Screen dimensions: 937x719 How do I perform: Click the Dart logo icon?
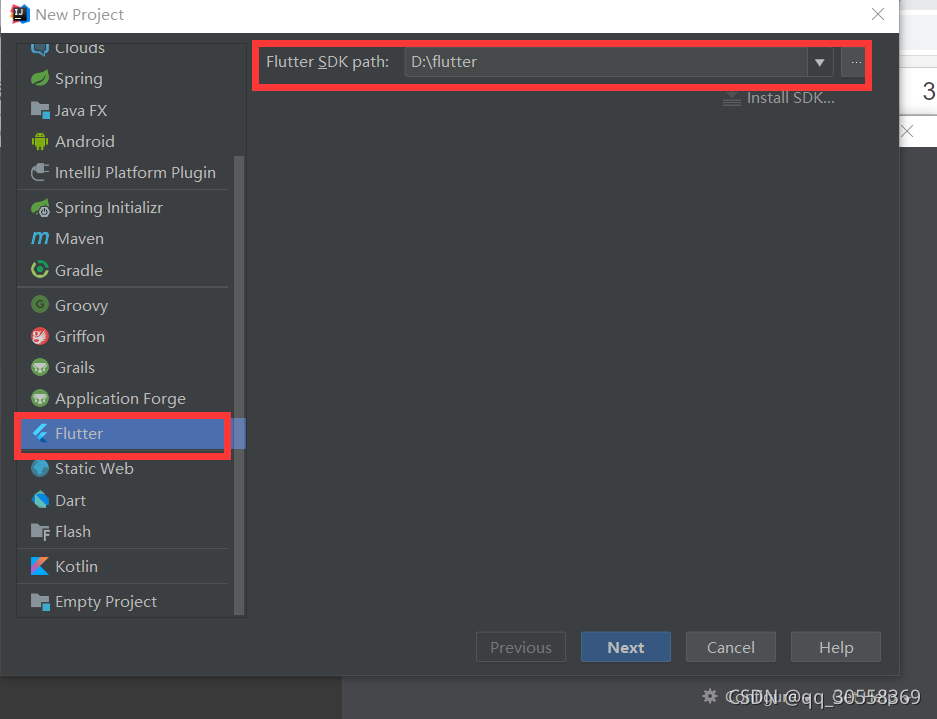(40, 500)
